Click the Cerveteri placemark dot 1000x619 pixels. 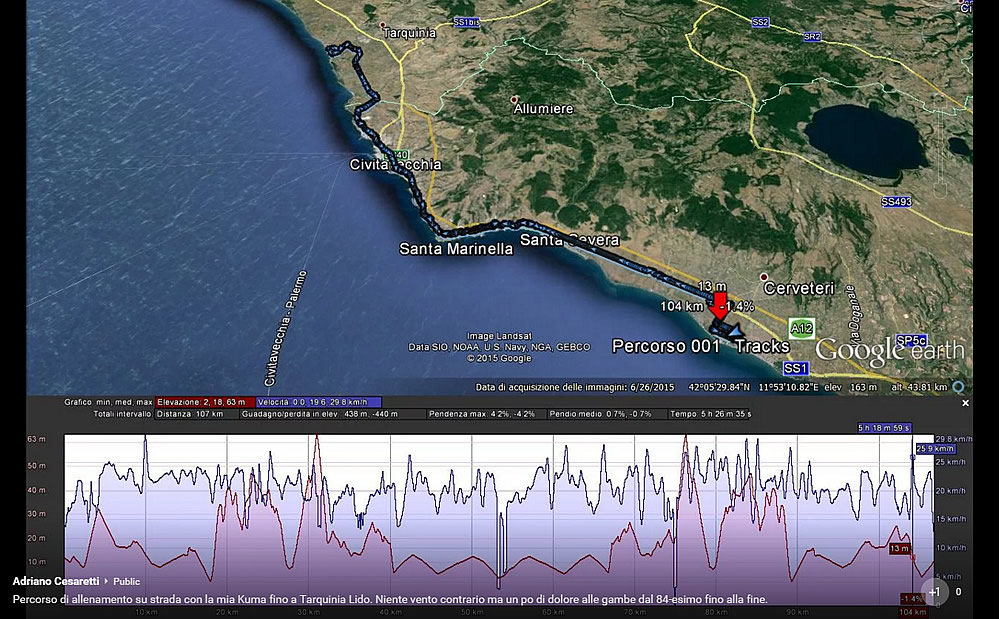[764, 276]
